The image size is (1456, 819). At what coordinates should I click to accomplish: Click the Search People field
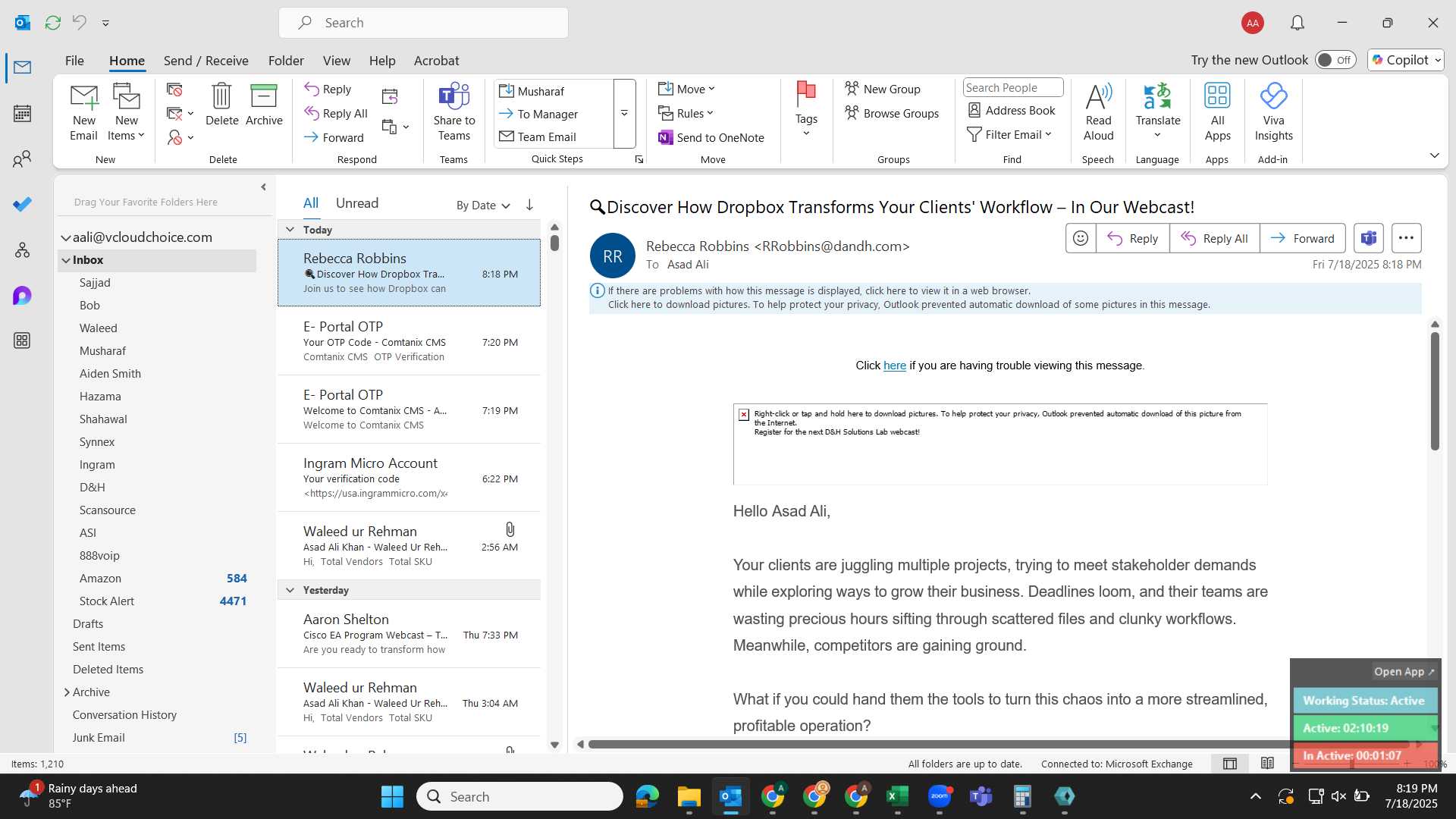(x=1013, y=88)
